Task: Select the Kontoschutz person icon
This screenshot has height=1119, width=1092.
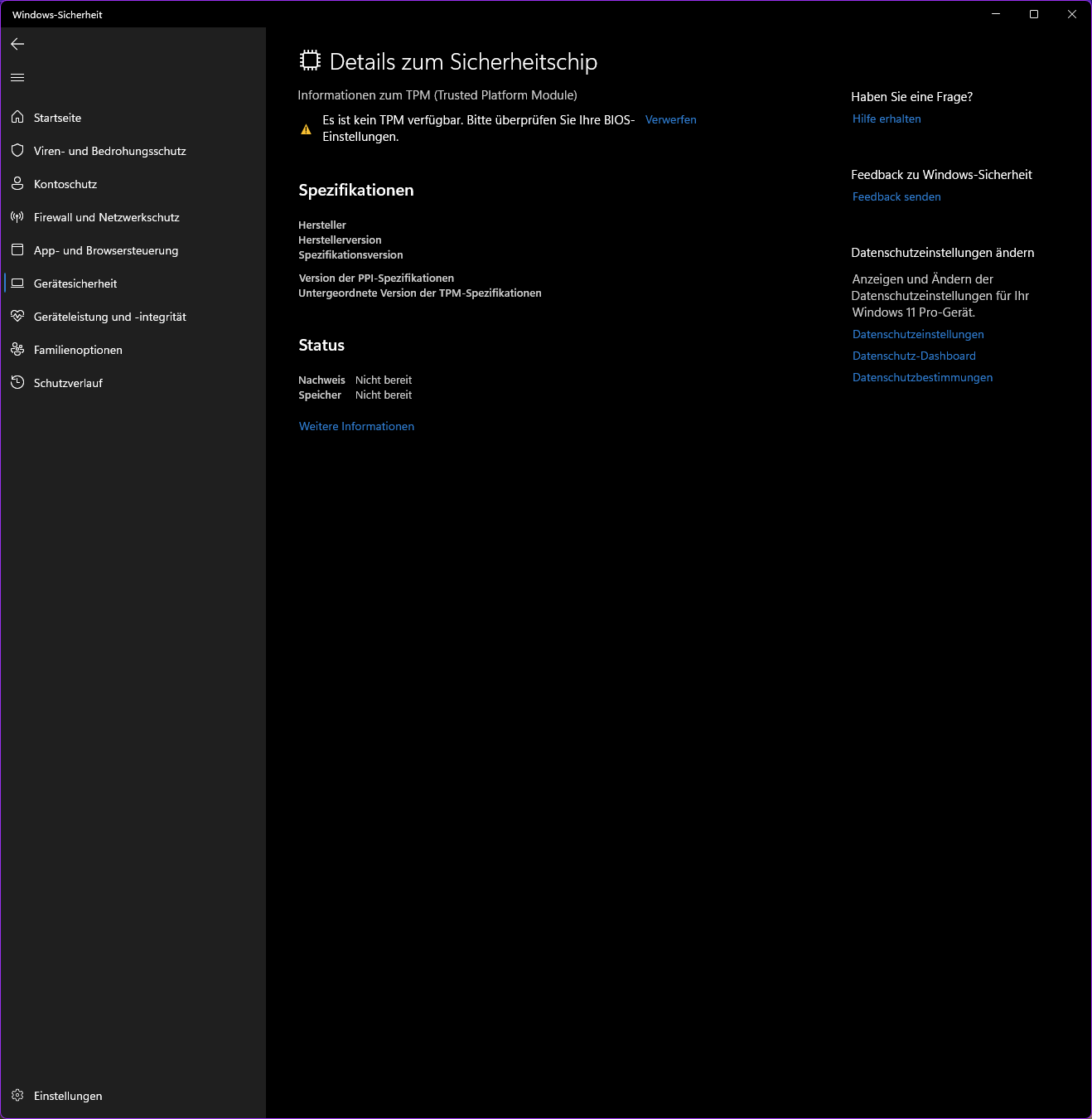Action: coord(17,183)
